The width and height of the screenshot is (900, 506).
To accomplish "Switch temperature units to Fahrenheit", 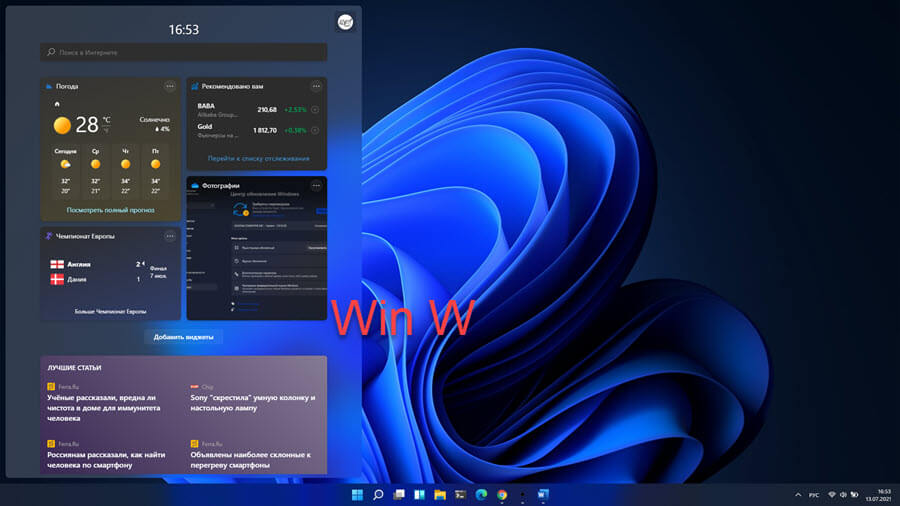I will coord(106,130).
